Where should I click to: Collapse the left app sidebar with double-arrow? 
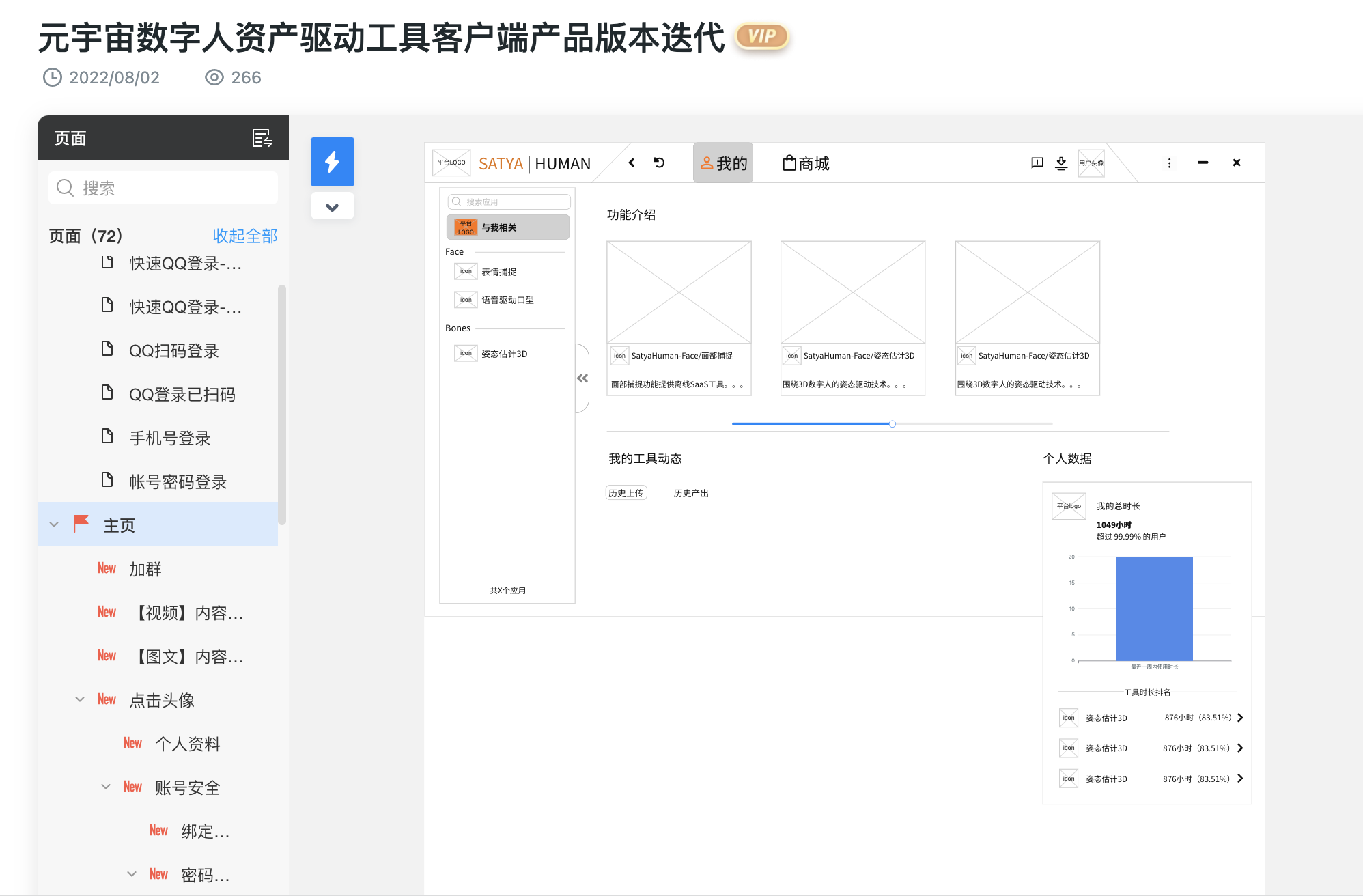pyautogui.click(x=582, y=378)
